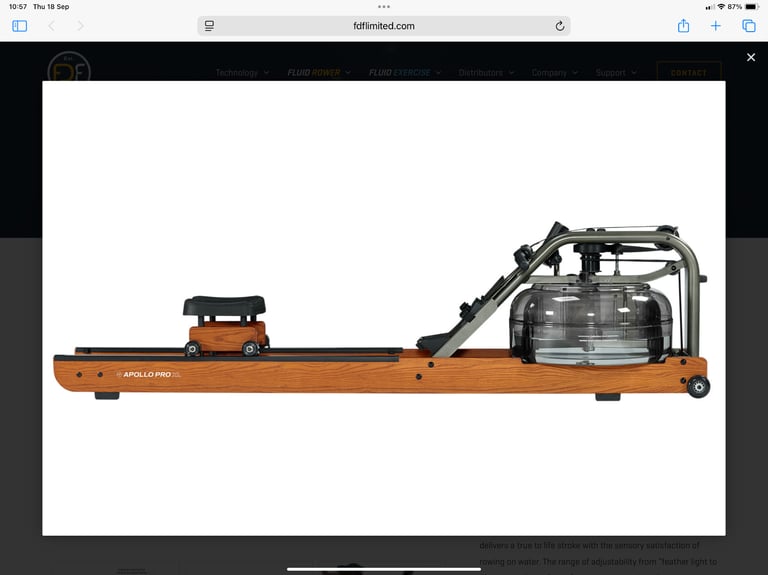Reload the current page
Image resolution: width=768 pixels, height=575 pixels.
coord(559,26)
